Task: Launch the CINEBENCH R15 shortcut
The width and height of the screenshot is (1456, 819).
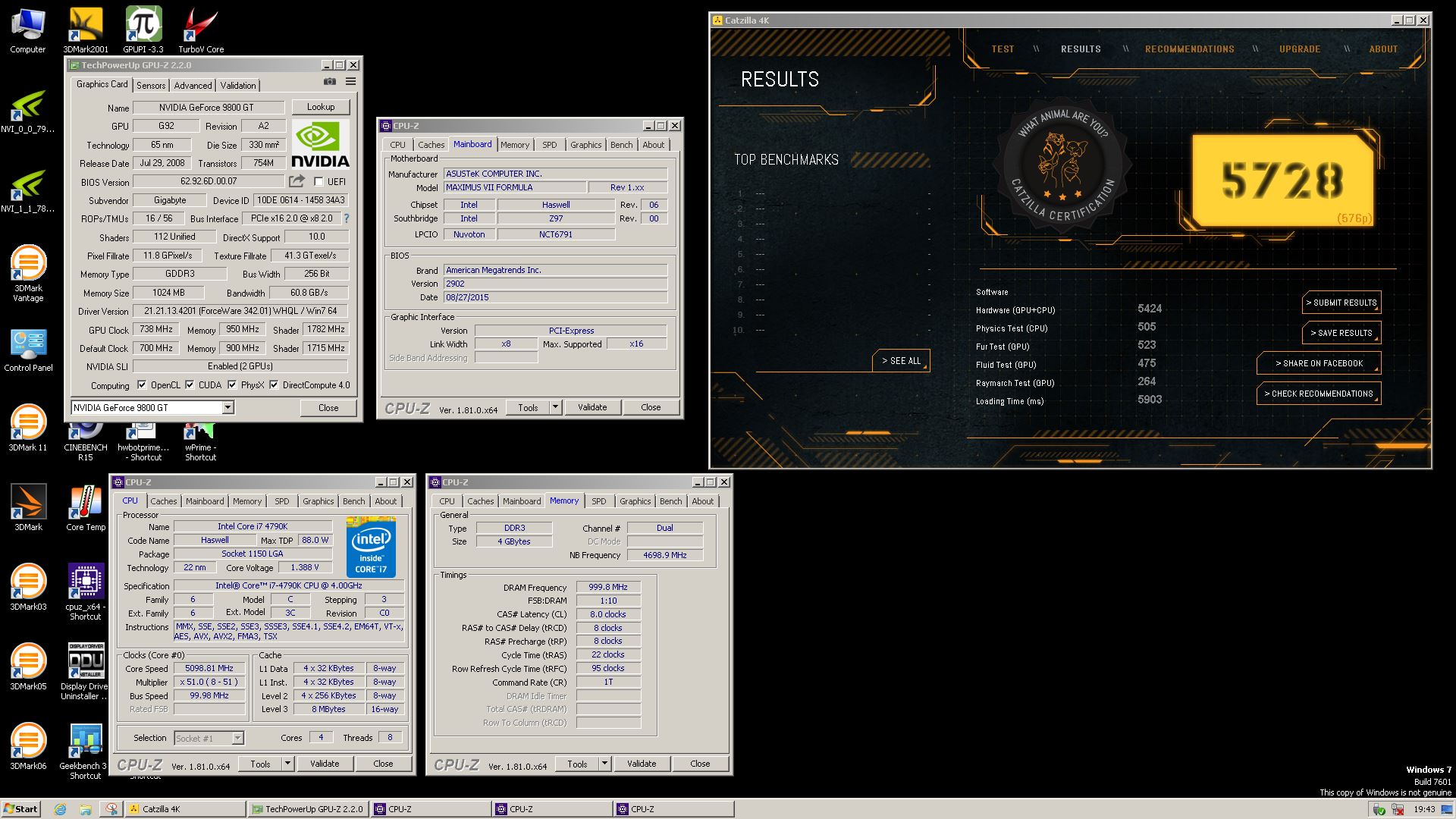Action: click(x=85, y=442)
